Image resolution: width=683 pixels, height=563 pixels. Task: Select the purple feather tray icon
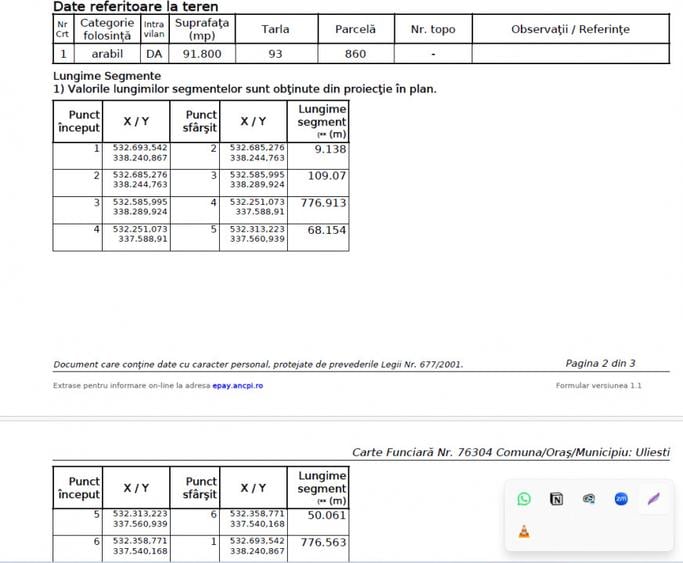(x=653, y=499)
